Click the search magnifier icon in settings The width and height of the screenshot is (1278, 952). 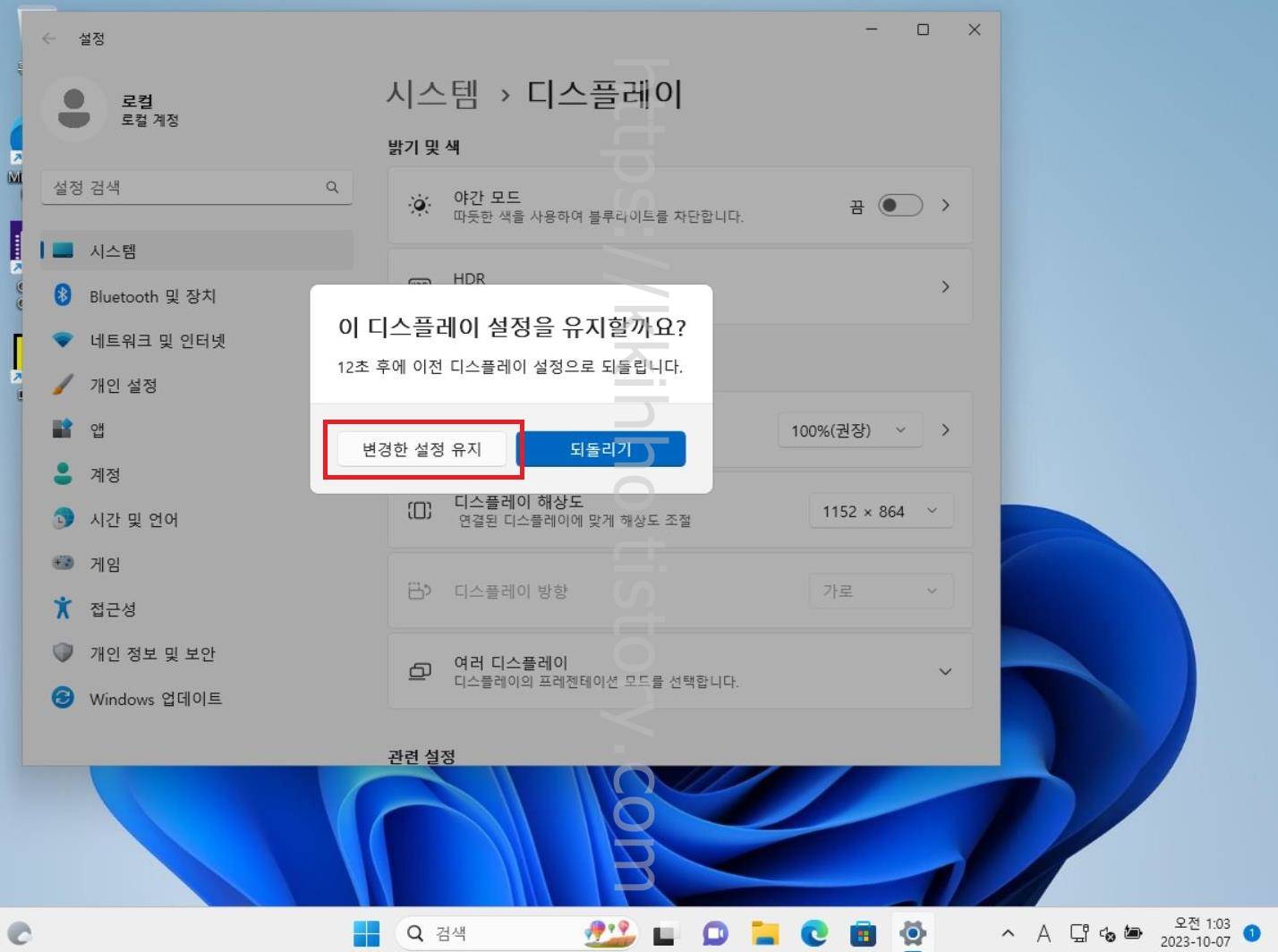(x=332, y=187)
